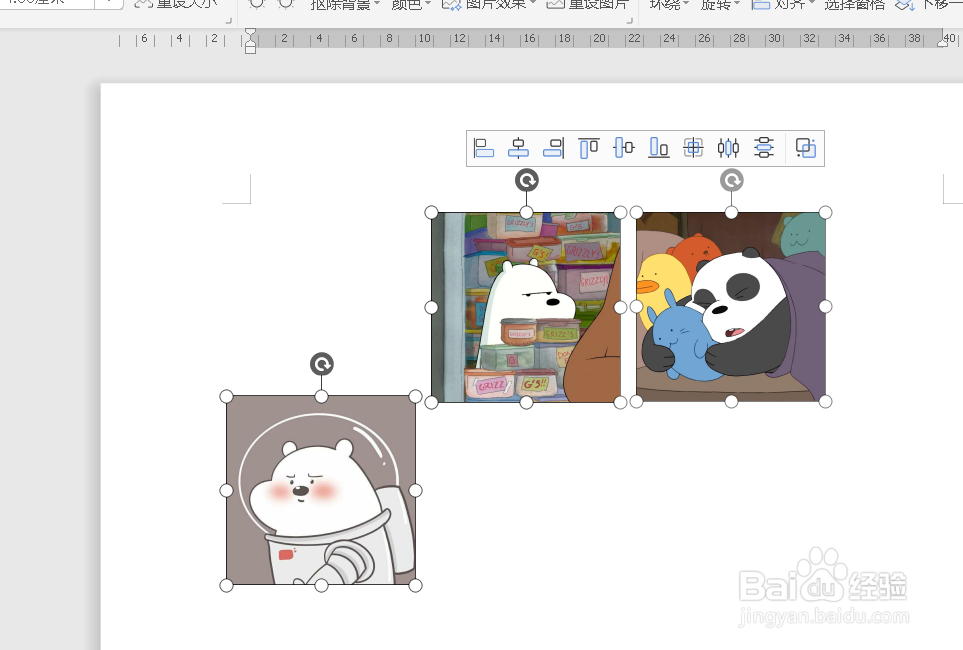Click the 重设大小 reset size button
This screenshot has width=963, height=650.
tap(176, 4)
